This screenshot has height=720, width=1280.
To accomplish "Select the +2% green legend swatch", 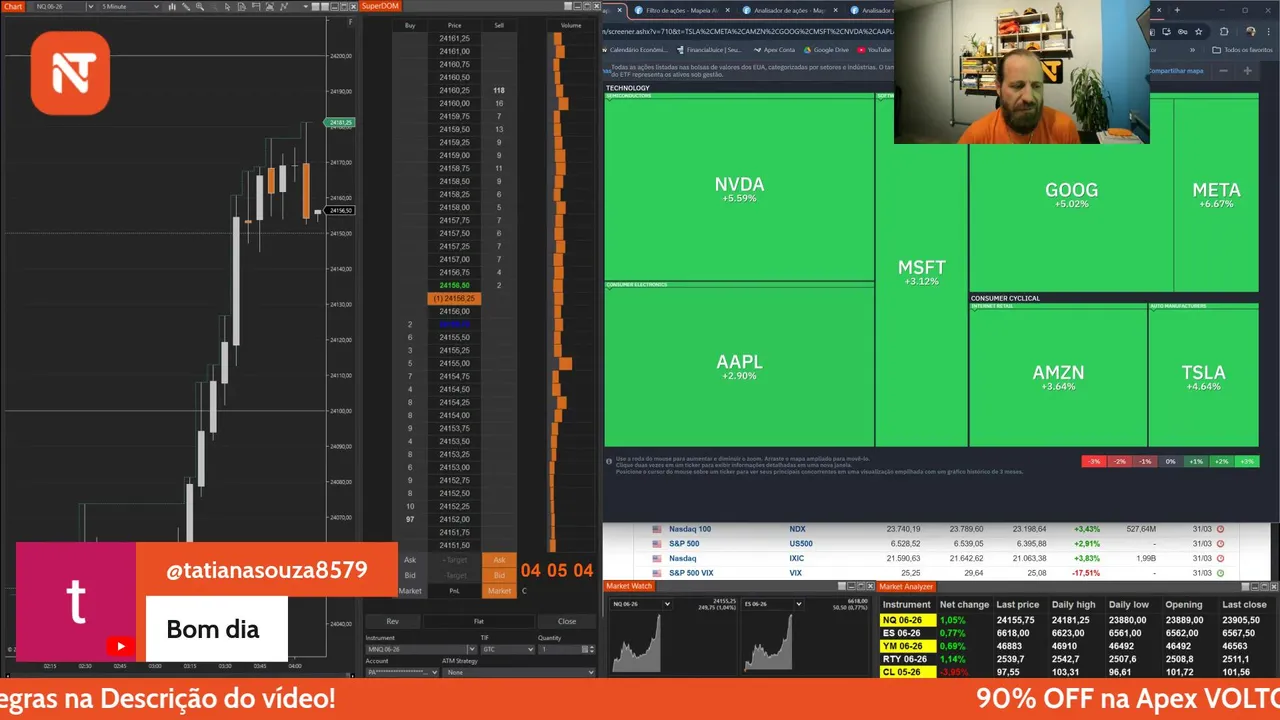I will pos(1221,461).
